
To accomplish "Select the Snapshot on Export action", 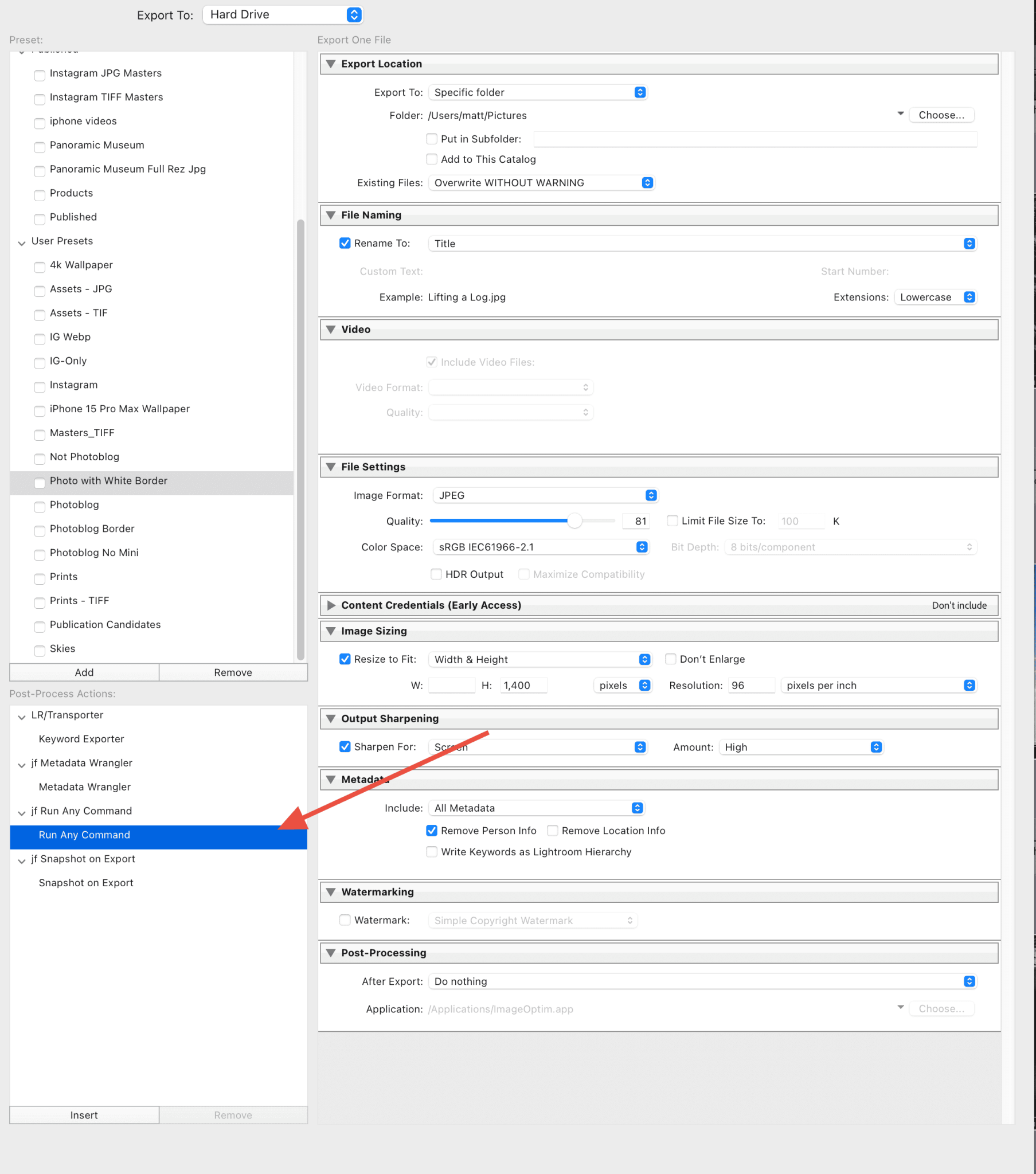I will [x=85, y=882].
